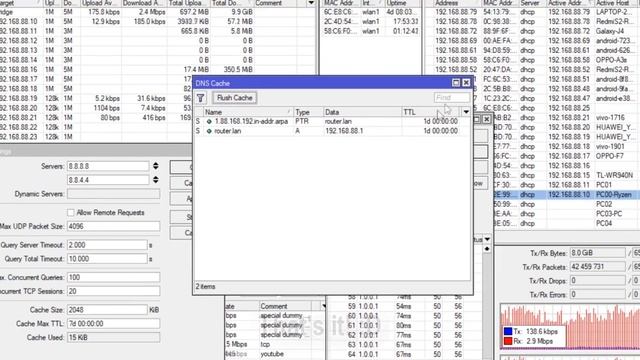
Task: Click the blue Tx legend swatch
Action: pos(508,331)
